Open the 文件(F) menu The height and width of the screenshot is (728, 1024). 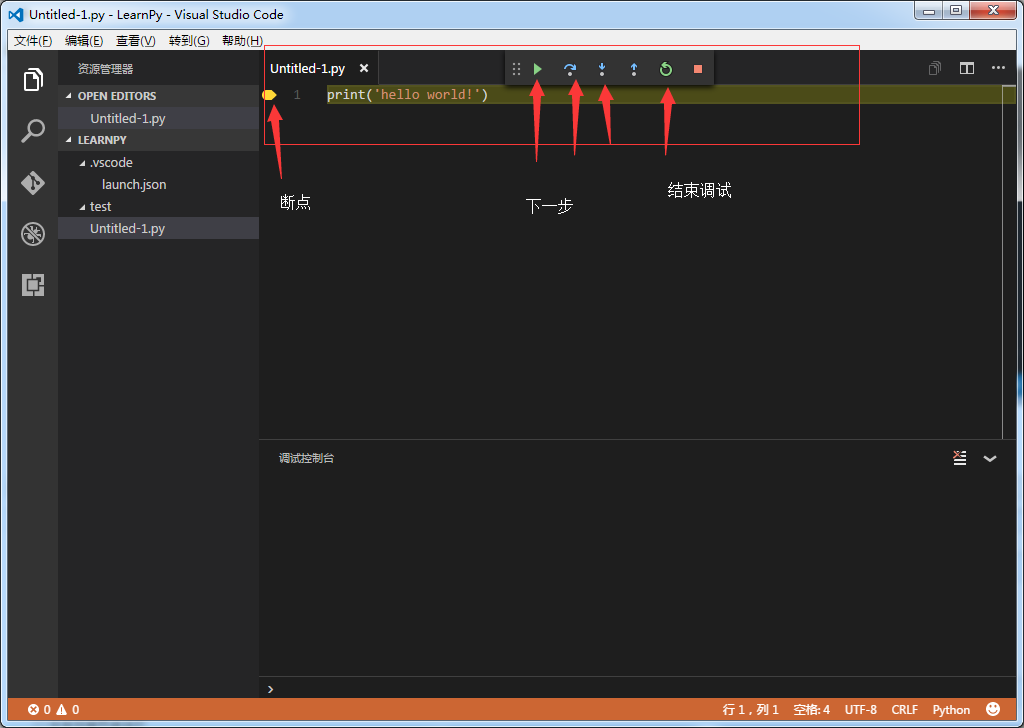[x=33, y=40]
